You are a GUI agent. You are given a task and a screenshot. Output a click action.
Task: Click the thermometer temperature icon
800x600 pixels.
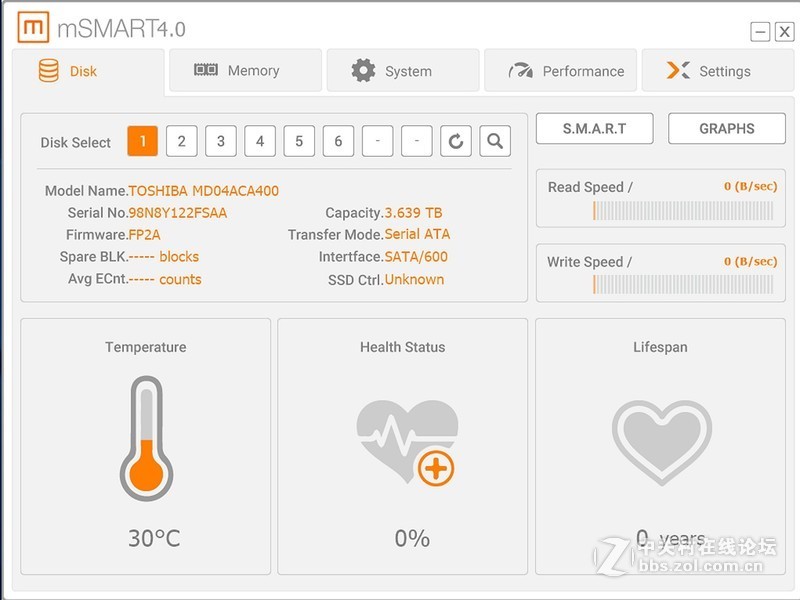pyautogui.click(x=146, y=438)
